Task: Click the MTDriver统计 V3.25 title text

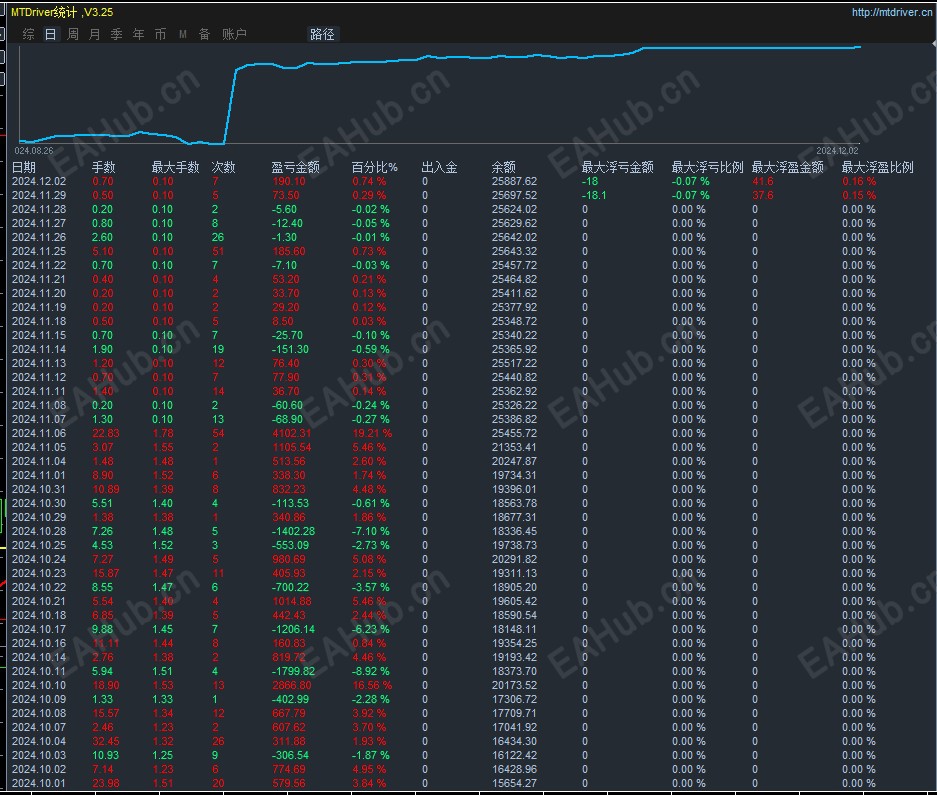Action: pyautogui.click(x=62, y=12)
